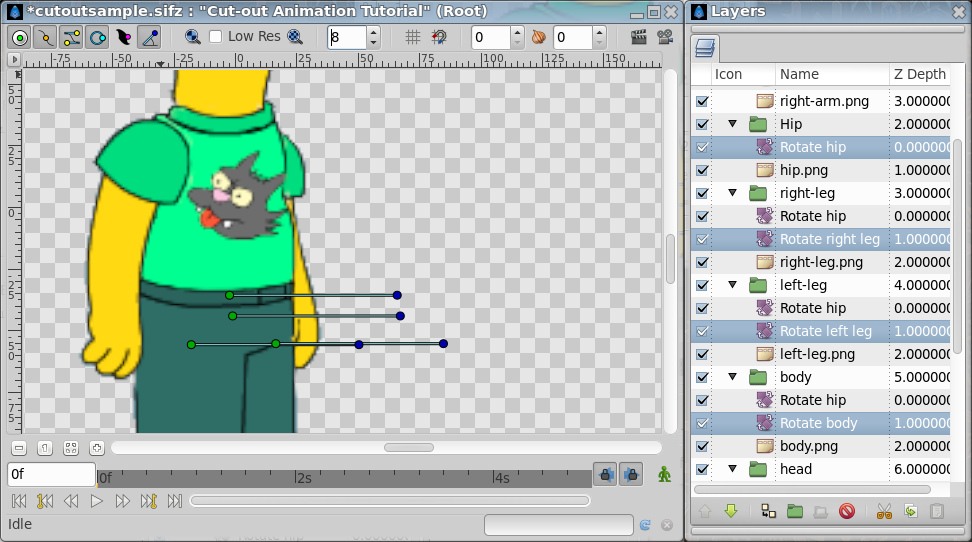Click the current frame 0f field
The image size is (972, 542).
(x=51, y=474)
